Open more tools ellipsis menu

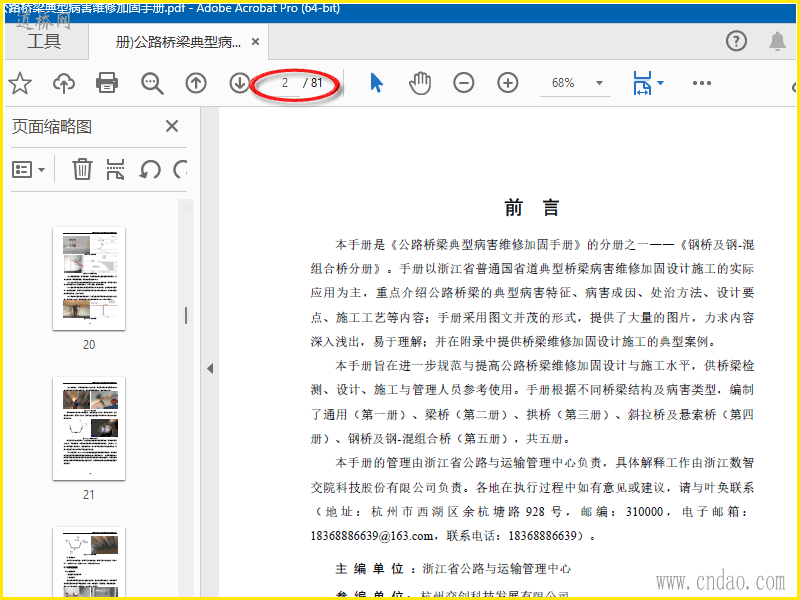tap(702, 83)
